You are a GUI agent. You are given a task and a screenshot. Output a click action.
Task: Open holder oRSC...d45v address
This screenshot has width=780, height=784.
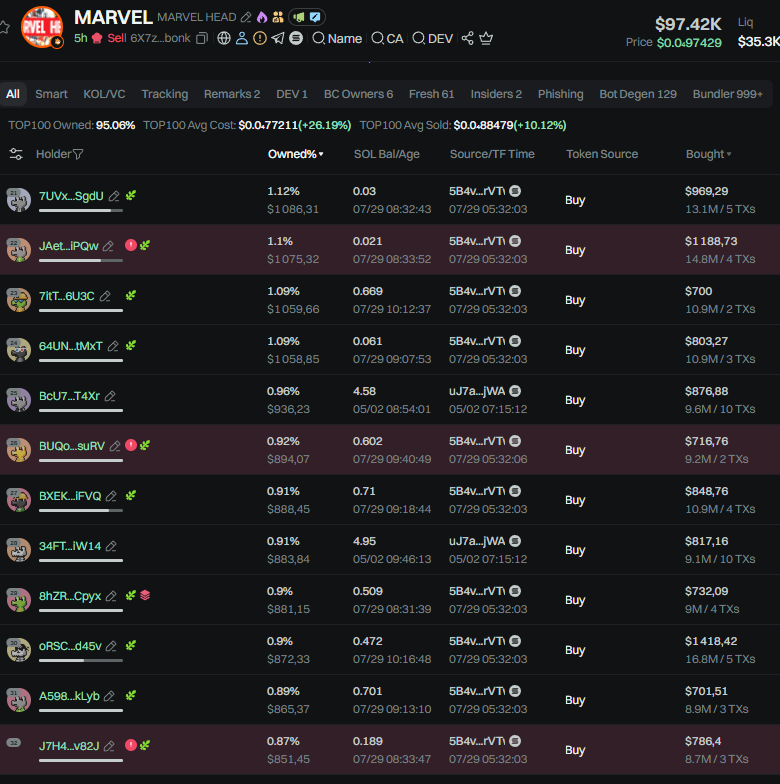pos(70,646)
